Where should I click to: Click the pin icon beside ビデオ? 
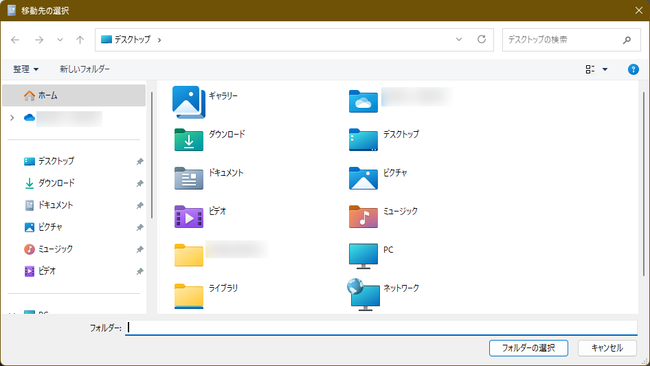pyautogui.click(x=140, y=271)
